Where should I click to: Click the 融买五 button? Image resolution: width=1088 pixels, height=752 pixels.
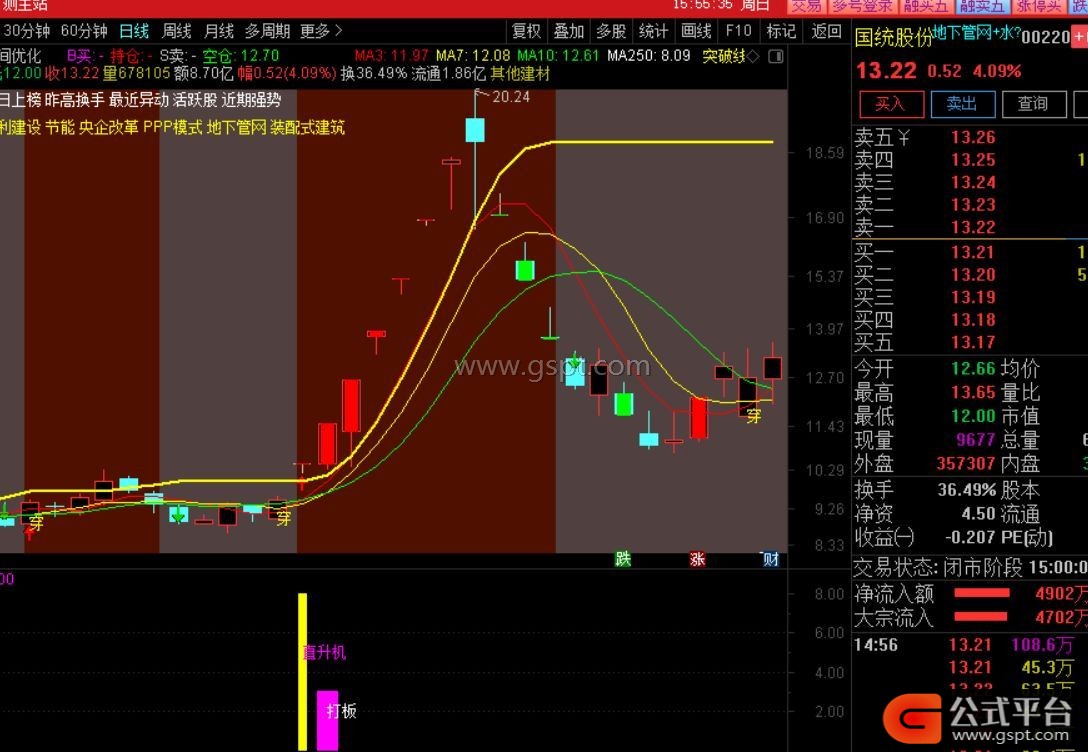(926, 6)
